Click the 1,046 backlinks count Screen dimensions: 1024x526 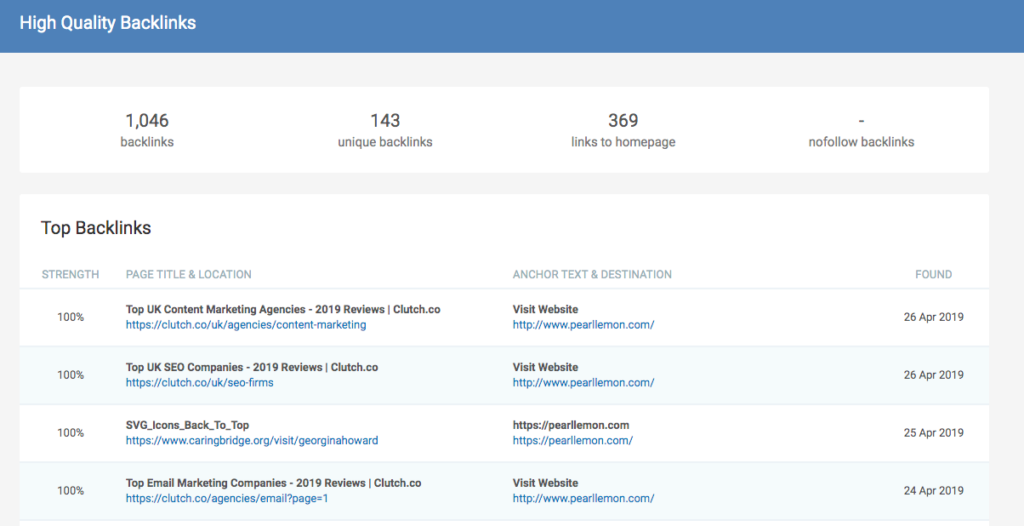147,120
